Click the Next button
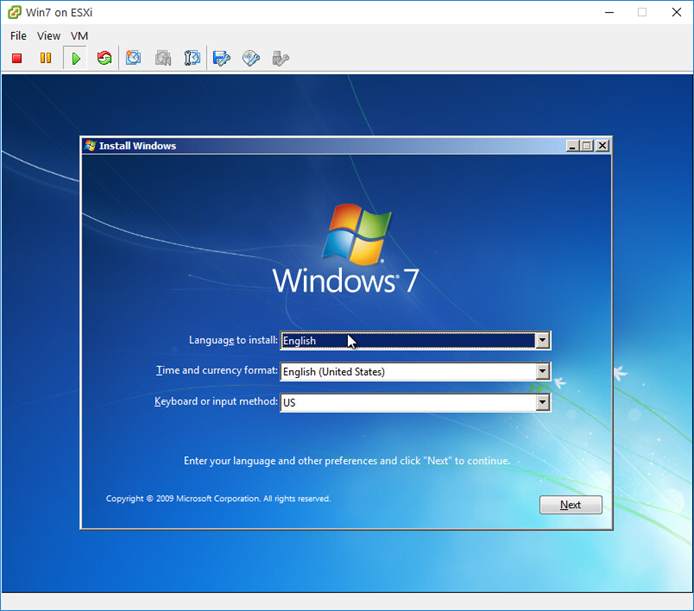694x611 pixels. [x=571, y=505]
